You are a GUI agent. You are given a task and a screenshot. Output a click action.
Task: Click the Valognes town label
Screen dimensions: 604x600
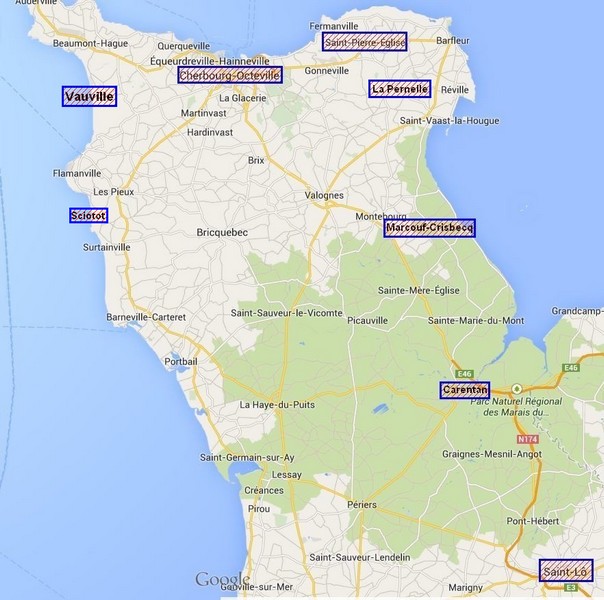click(323, 196)
